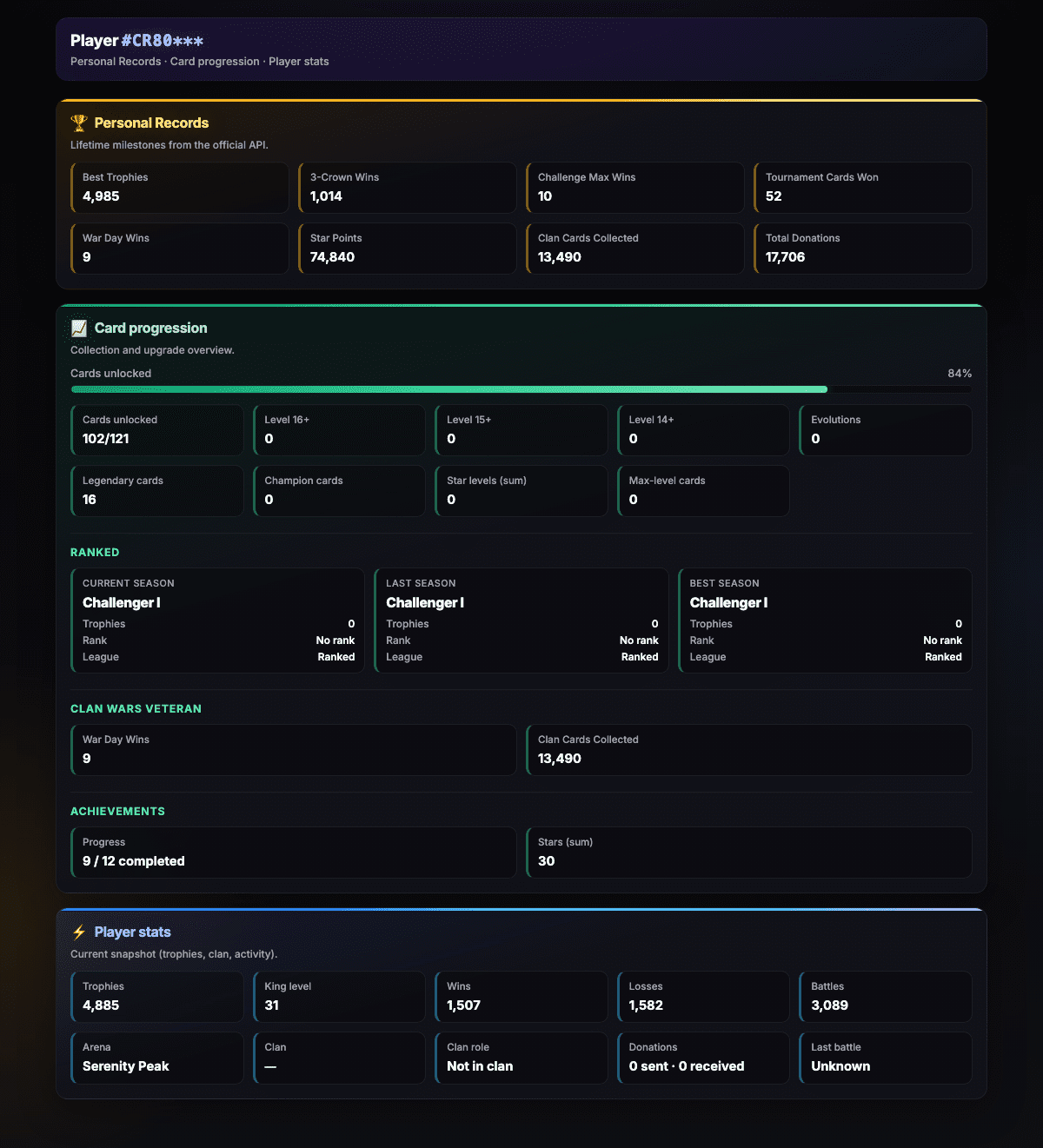Click the Best Season ranked card
This screenshot has height=1148, width=1043.
[x=825, y=620]
